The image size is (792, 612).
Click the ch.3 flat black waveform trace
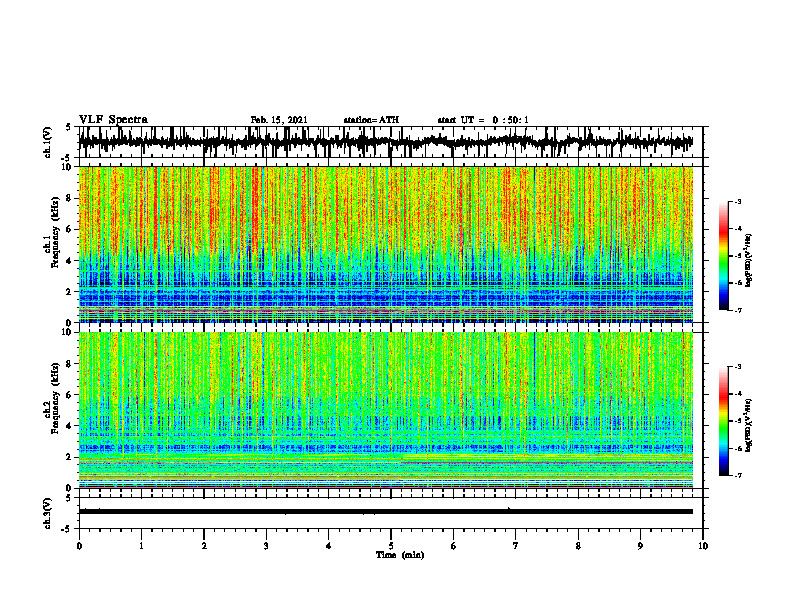click(386, 512)
